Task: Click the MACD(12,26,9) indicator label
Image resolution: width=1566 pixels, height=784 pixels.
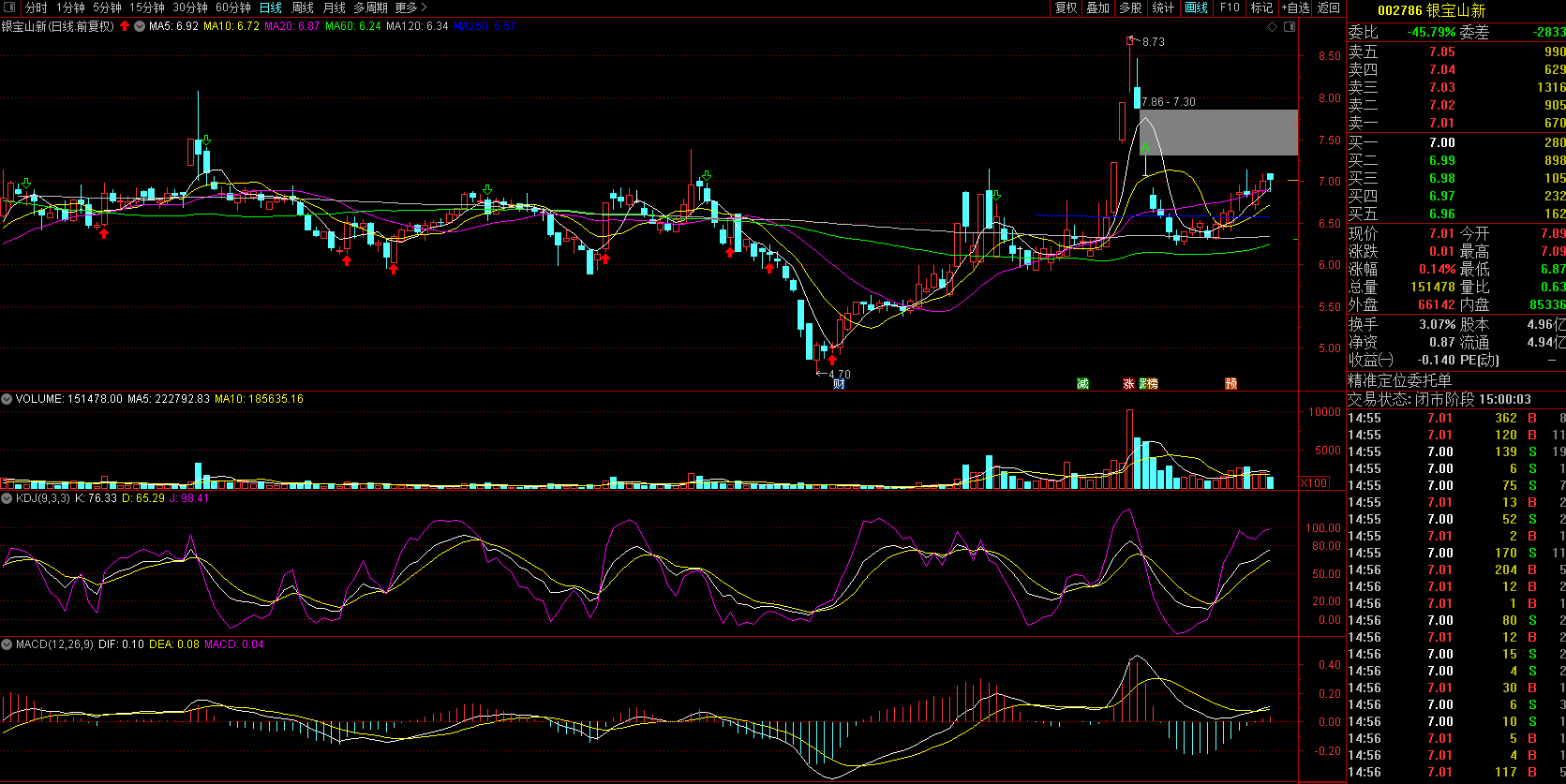Action: pyautogui.click(x=54, y=644)
